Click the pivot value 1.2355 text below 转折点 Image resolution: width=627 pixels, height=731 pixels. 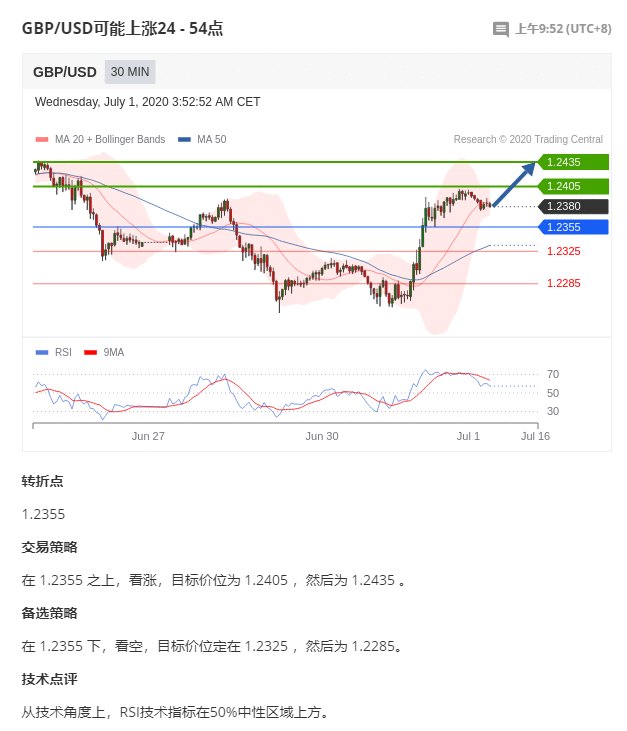[x=43, y=514]
